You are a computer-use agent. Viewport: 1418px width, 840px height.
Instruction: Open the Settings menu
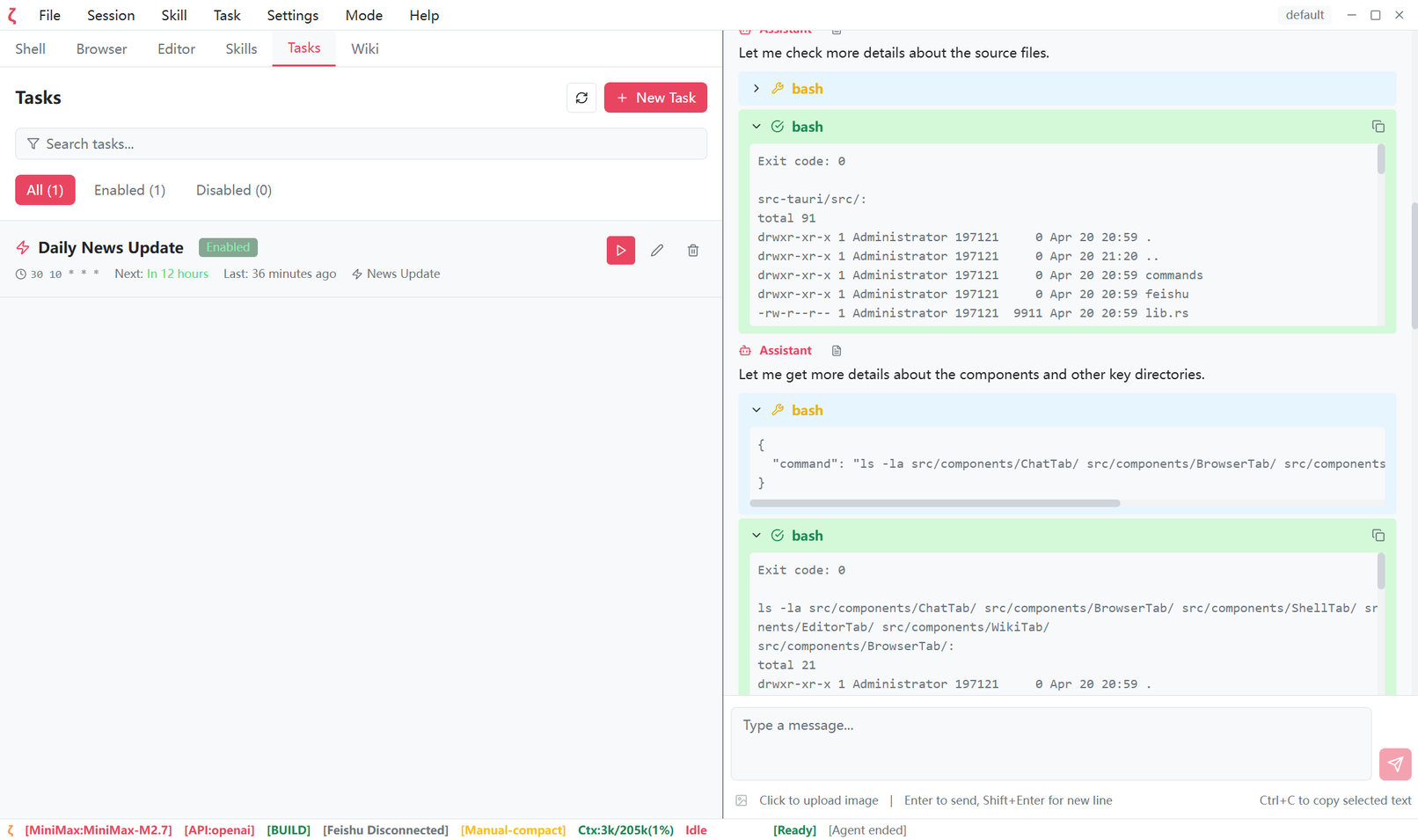point(292,15)
